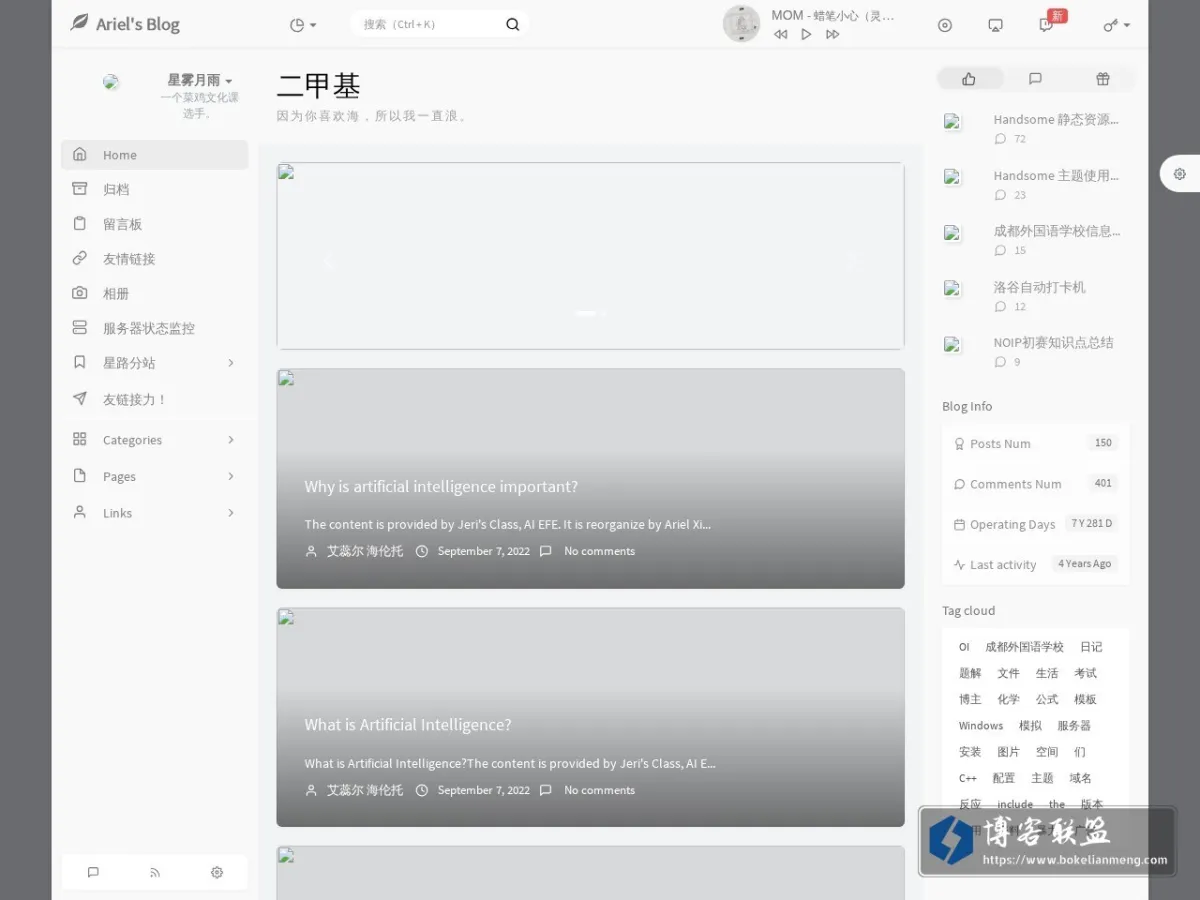Open the 留言板 guestbook page
The width and height of the screenshot is (1200, 900).
click(x=154, y=224)
